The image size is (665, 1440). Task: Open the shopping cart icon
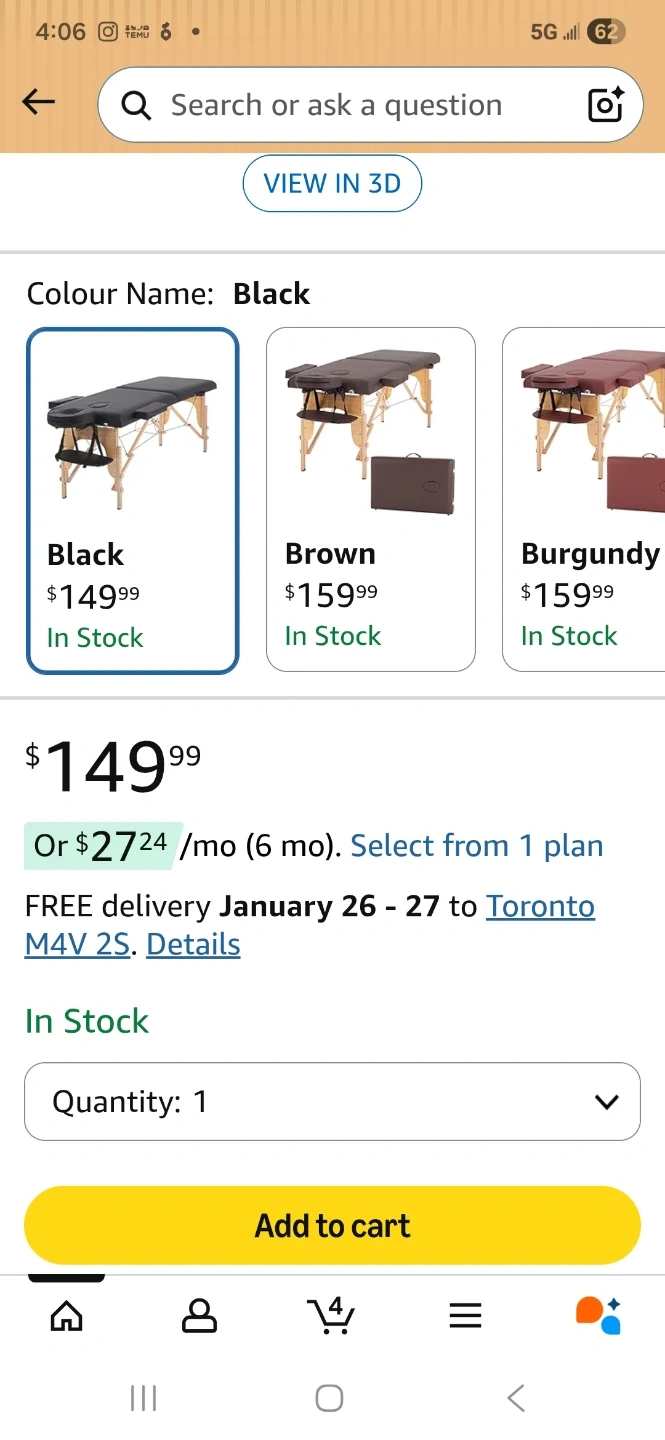coord(331,1315)
